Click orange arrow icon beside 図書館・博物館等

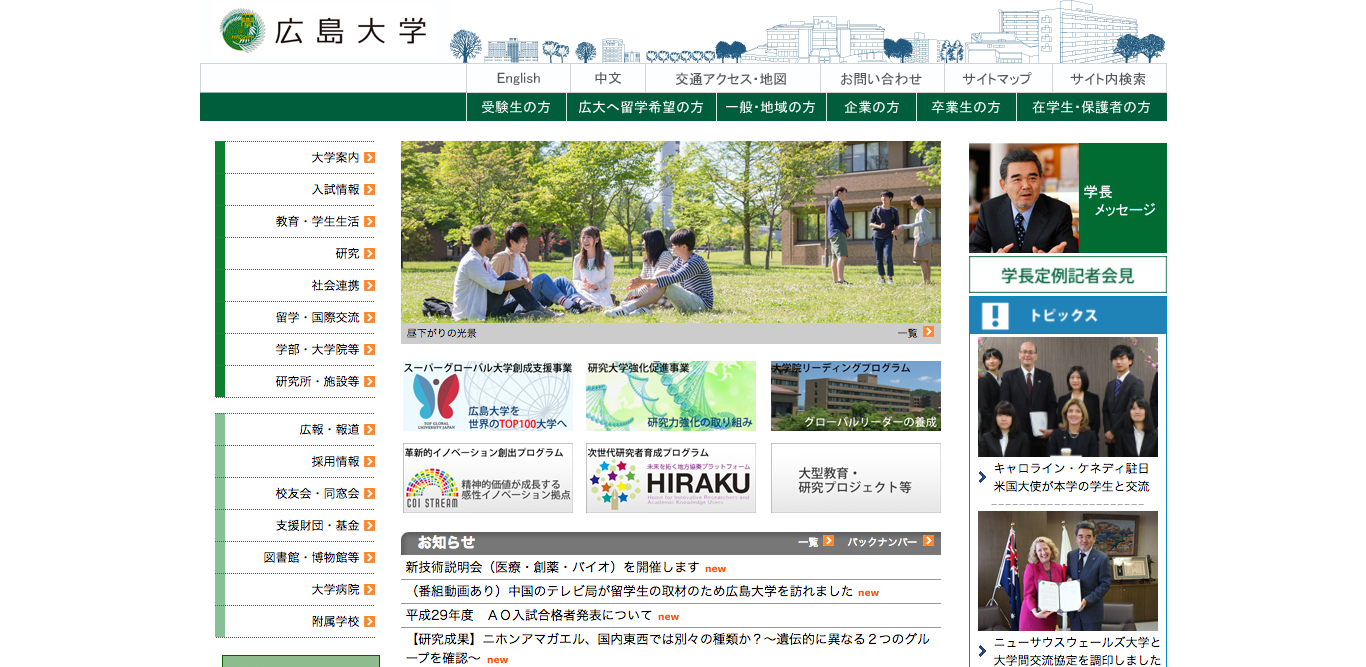pyautogui.click(x=370, y=558)
